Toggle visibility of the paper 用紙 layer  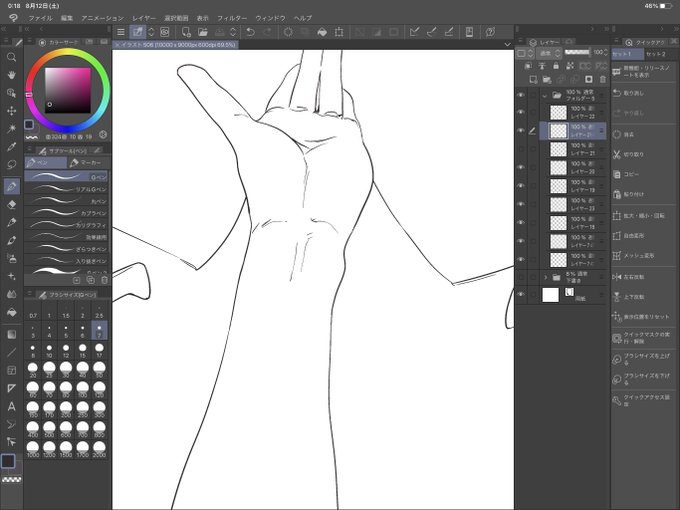click(x=521, y=294)
